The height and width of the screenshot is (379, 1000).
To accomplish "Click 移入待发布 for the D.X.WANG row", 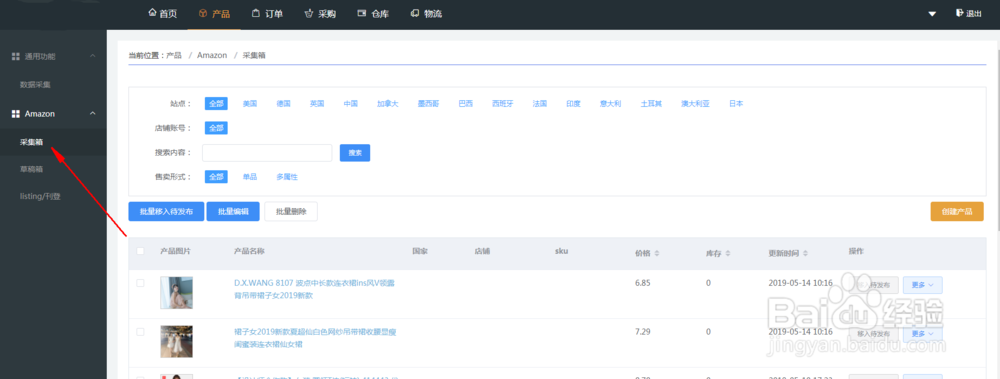I will pyautogui.click(x=874, y=285).
